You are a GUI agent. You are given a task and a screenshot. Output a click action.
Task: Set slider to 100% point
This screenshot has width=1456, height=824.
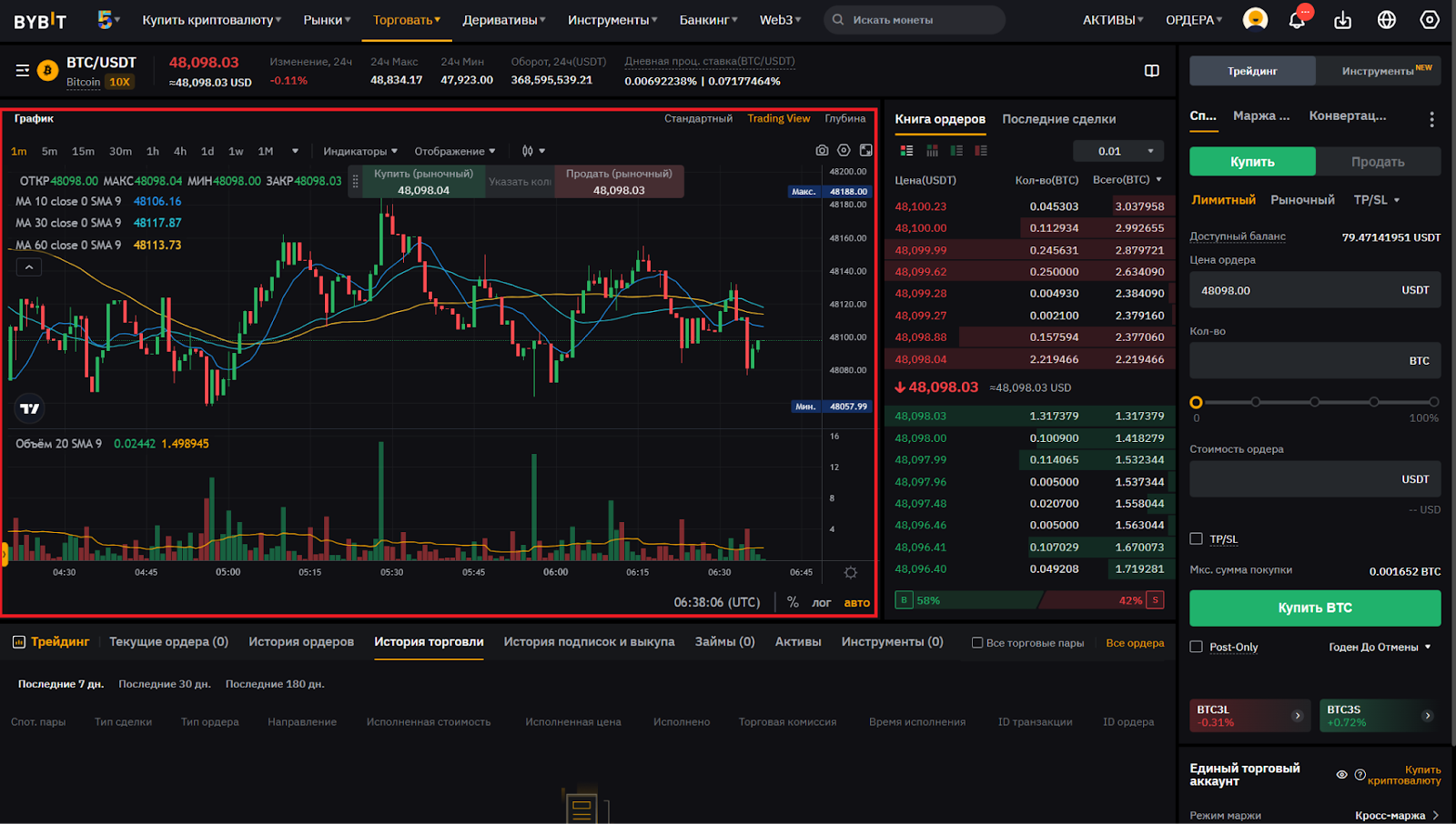1433,402
